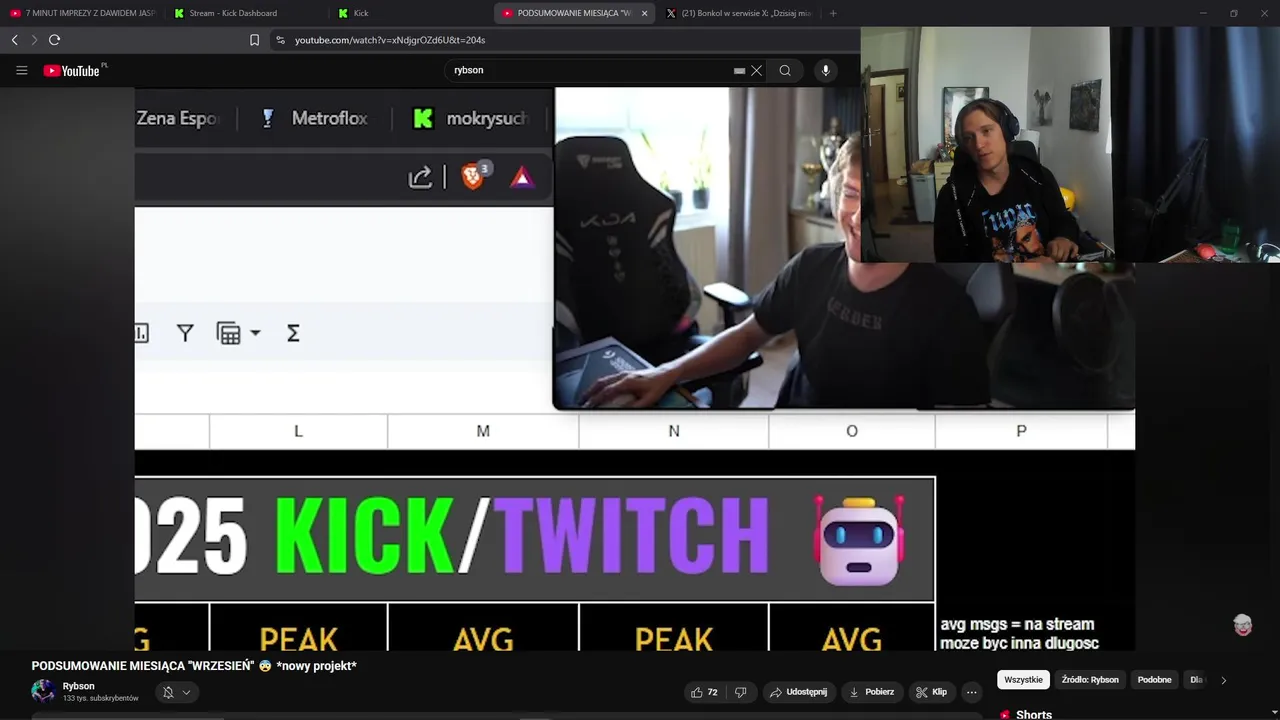1280x720 pixels.
Task: Select spreadsheet column header N
Action: (674, 431)
